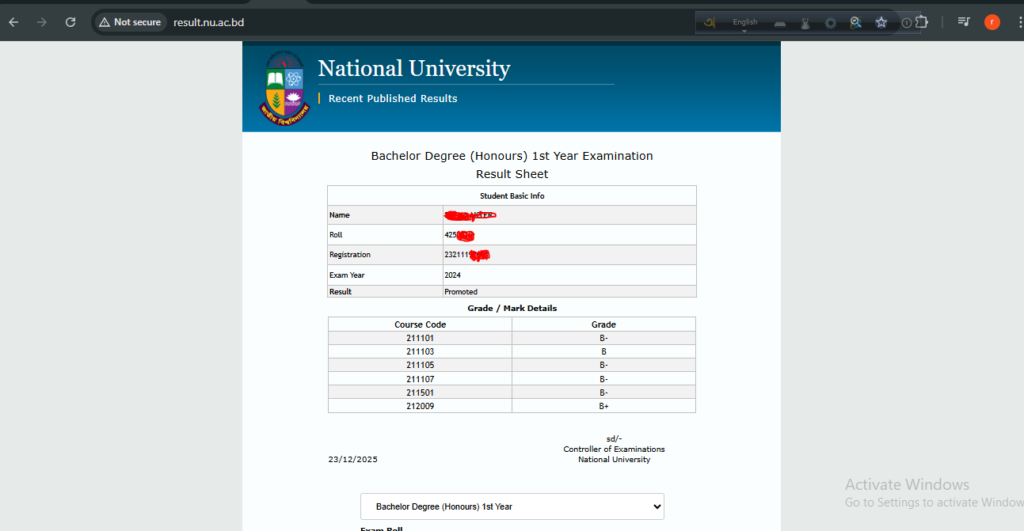Click the orange profile avatar
The image size is (1024, 531).
point(992,22)
